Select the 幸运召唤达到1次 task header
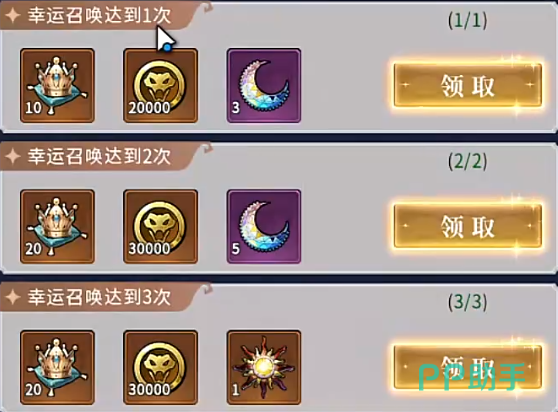Viewport: 558px width, 412px height. 100,16
